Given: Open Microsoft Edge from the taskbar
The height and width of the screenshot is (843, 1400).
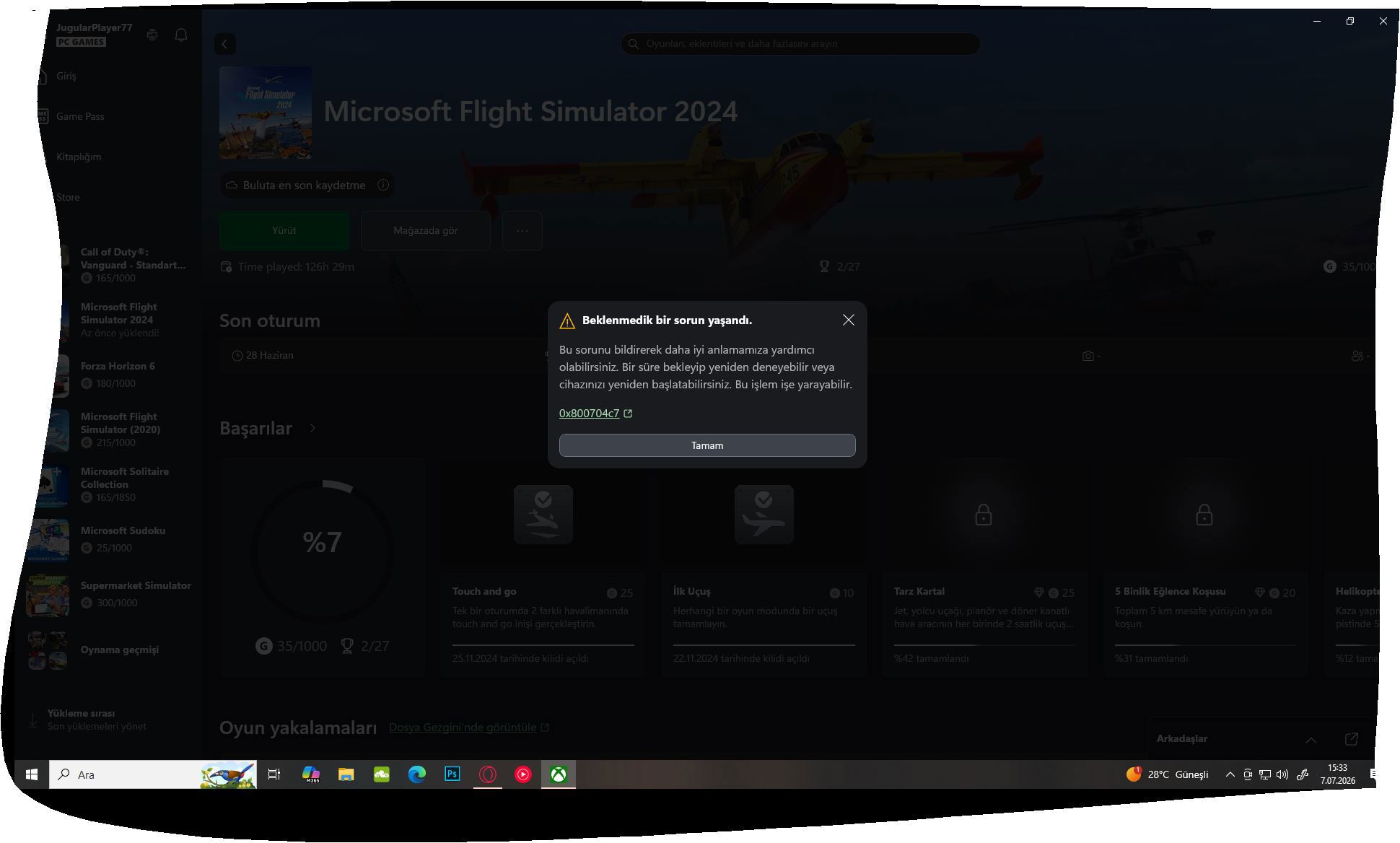Looking at the screenshot, I should coord(417,774).
